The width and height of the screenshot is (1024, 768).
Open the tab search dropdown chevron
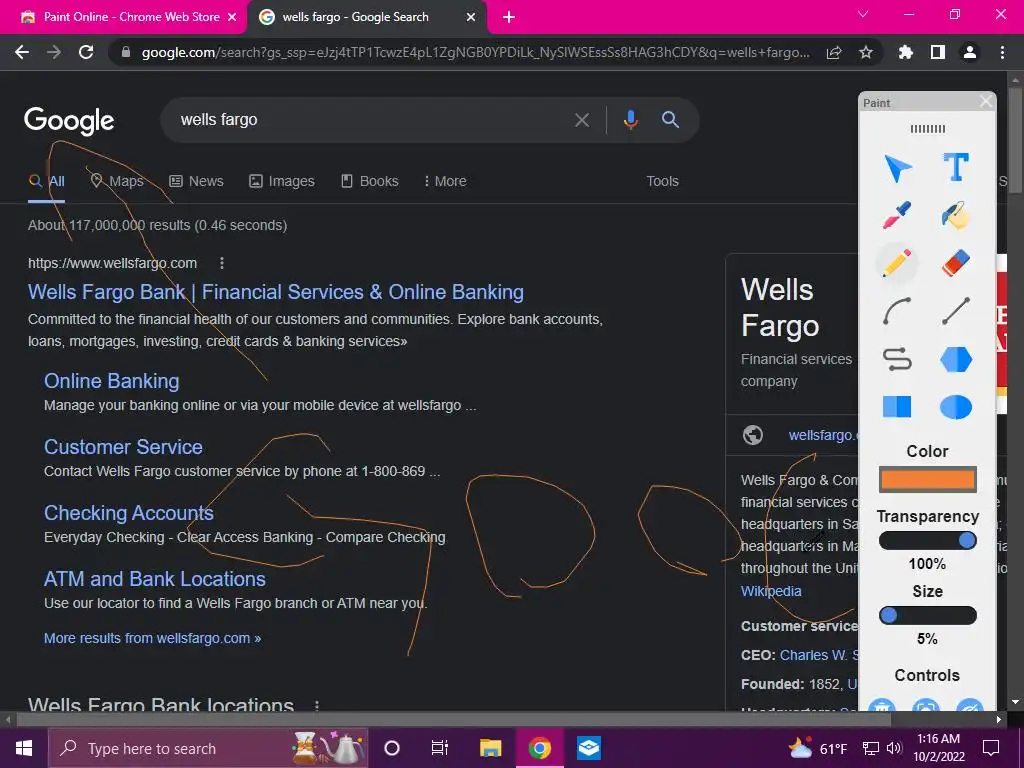point(863,14)
